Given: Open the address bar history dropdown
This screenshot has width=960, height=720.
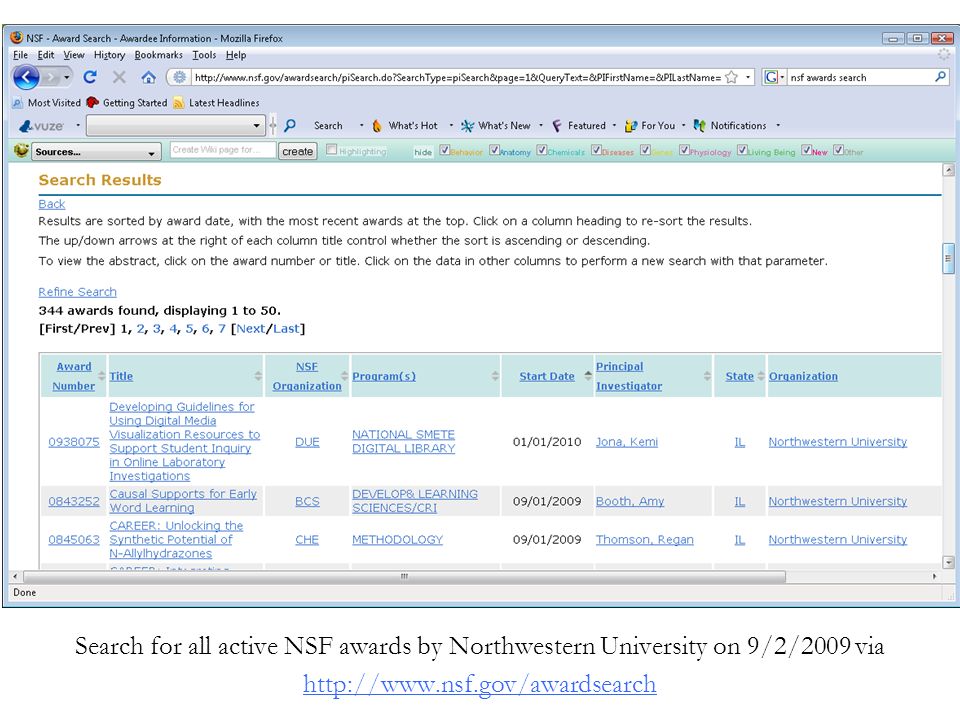Looking at the screenshot, I should 748,77.
